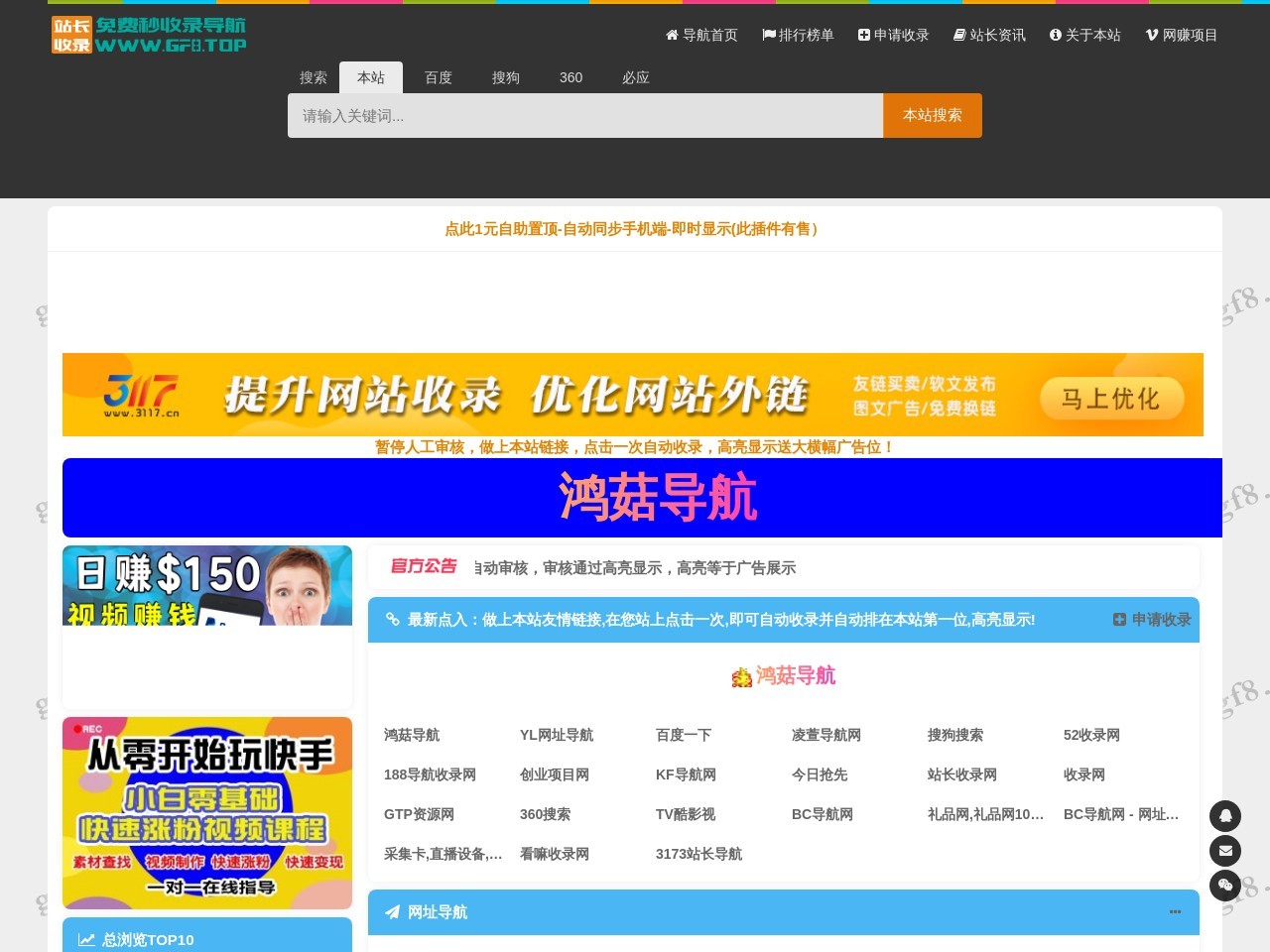Image resolution: width=1270 pixels, height=952 pixels.
Task: Click the home icon on 导航首页
Action: click(x=671, y=35)
